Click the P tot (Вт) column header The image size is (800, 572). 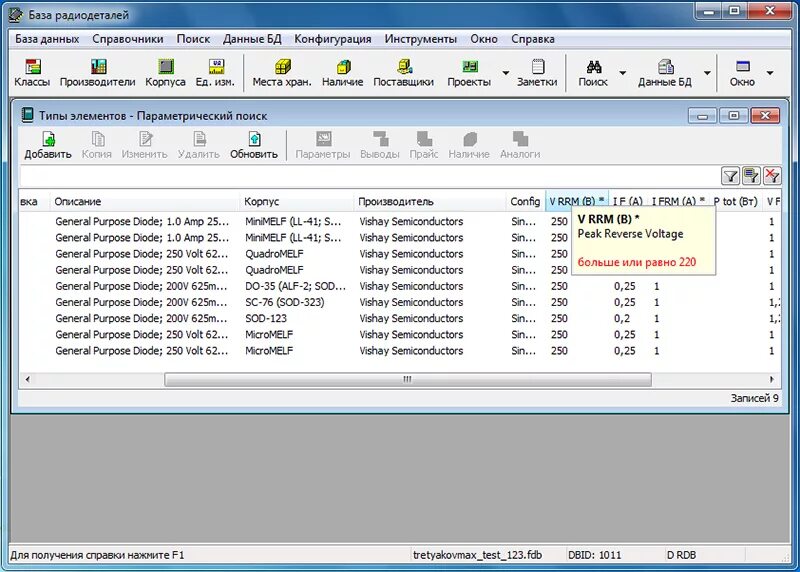pos(736,202)
